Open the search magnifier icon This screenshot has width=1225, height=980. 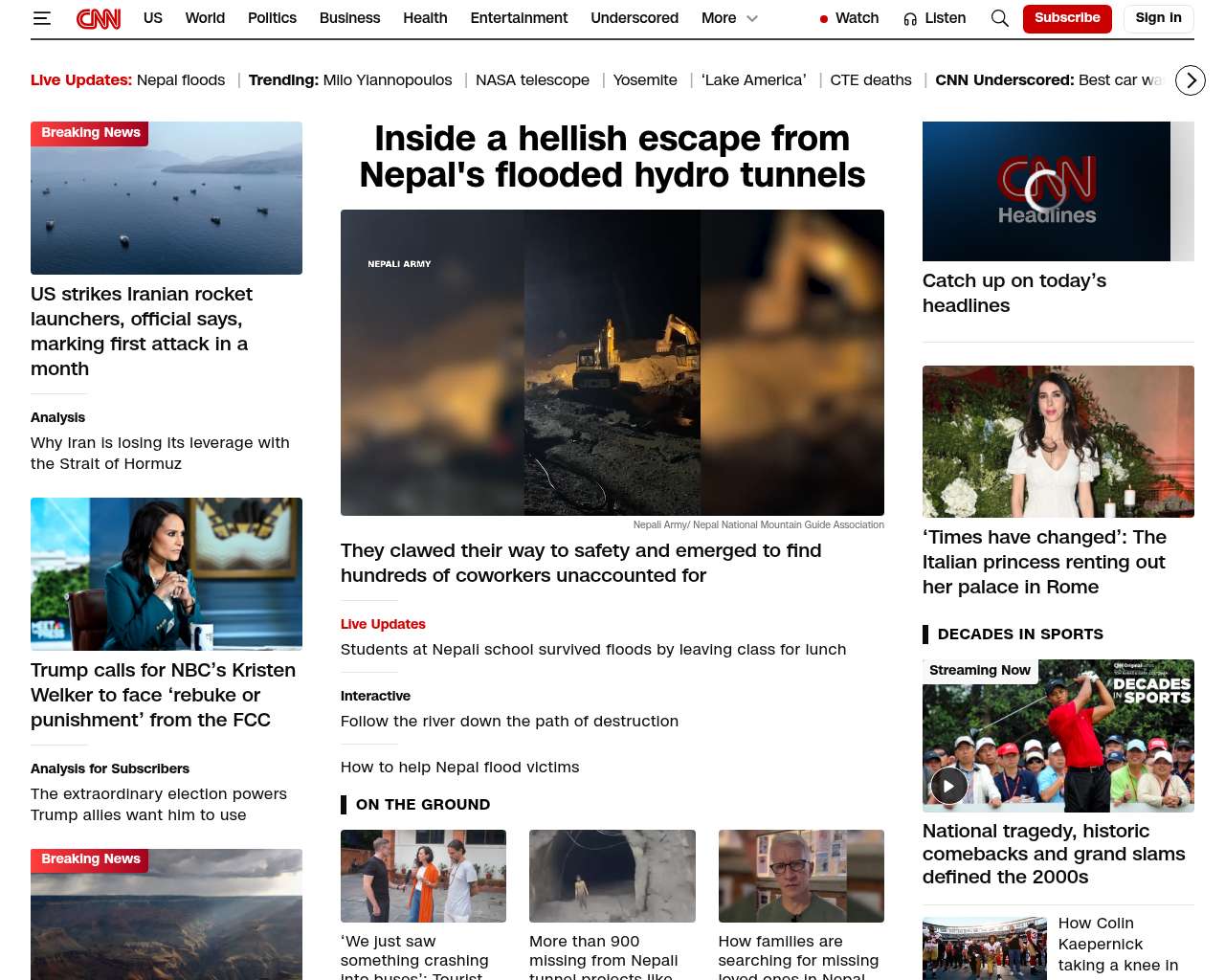coord(999,18)
